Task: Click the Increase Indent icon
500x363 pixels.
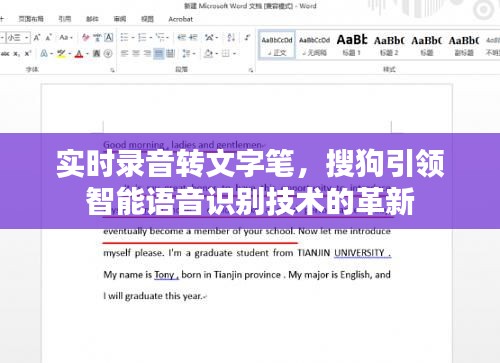Action: 193,37
